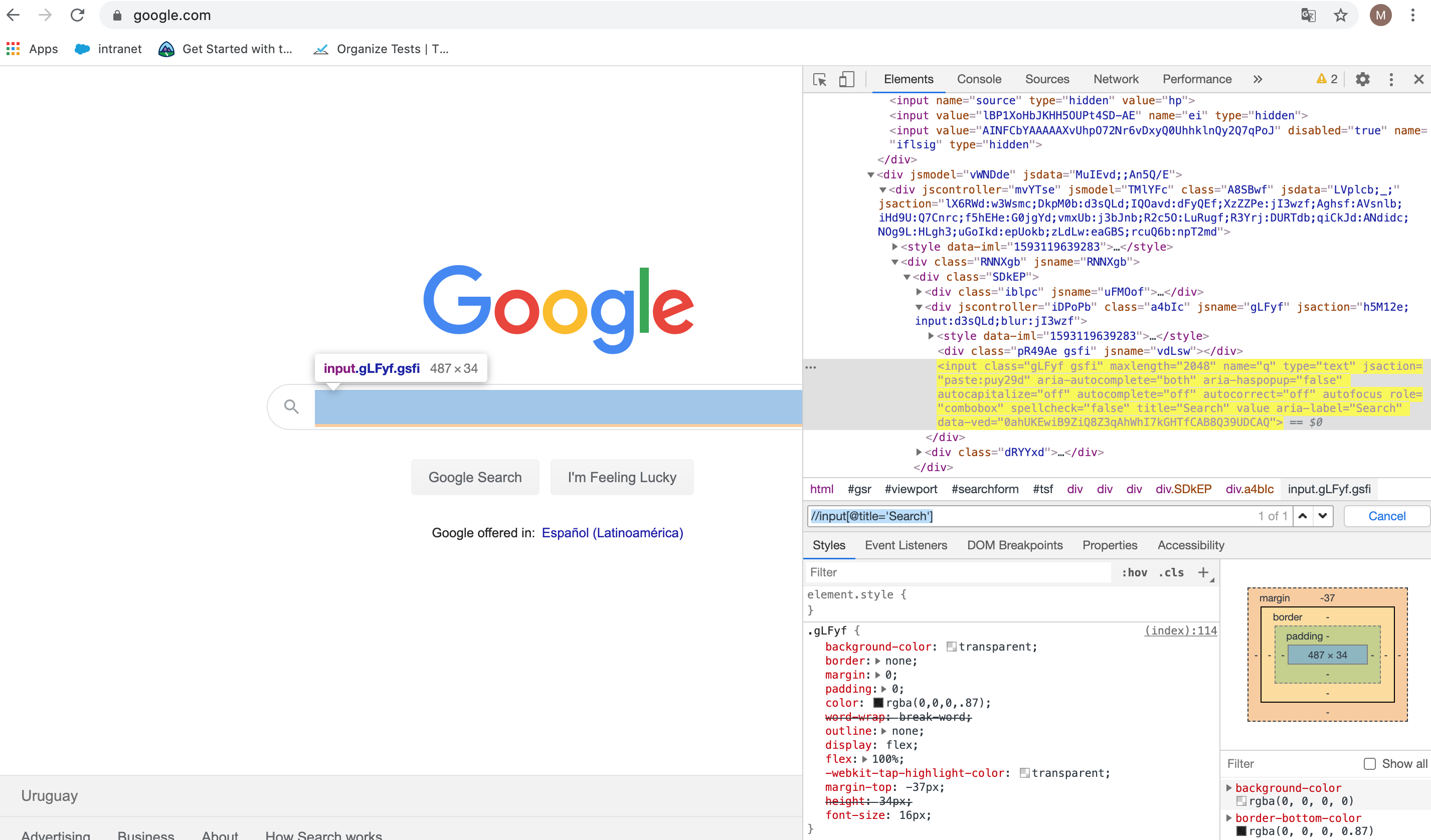Screen dimensions: 1431x840
Task: Open the intranet bookmark
Action: (x=108, y=49)
